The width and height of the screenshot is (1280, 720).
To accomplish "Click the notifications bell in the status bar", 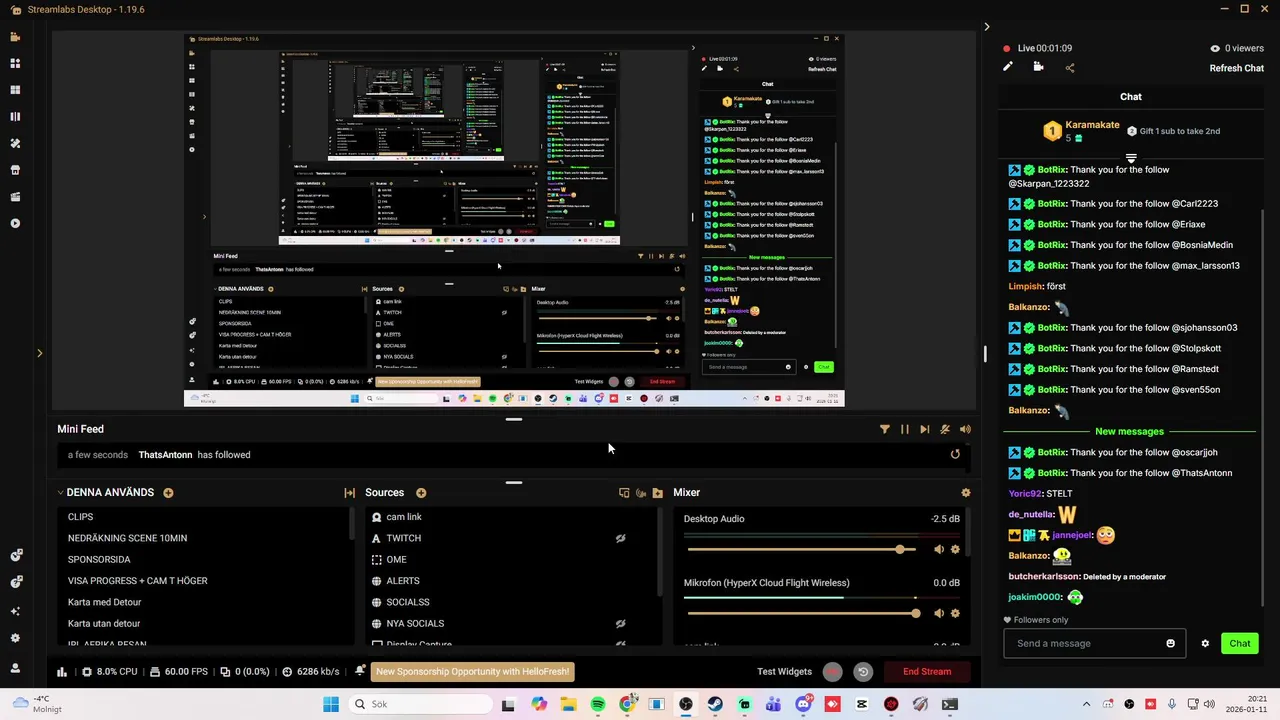I will tap(360, 671).
